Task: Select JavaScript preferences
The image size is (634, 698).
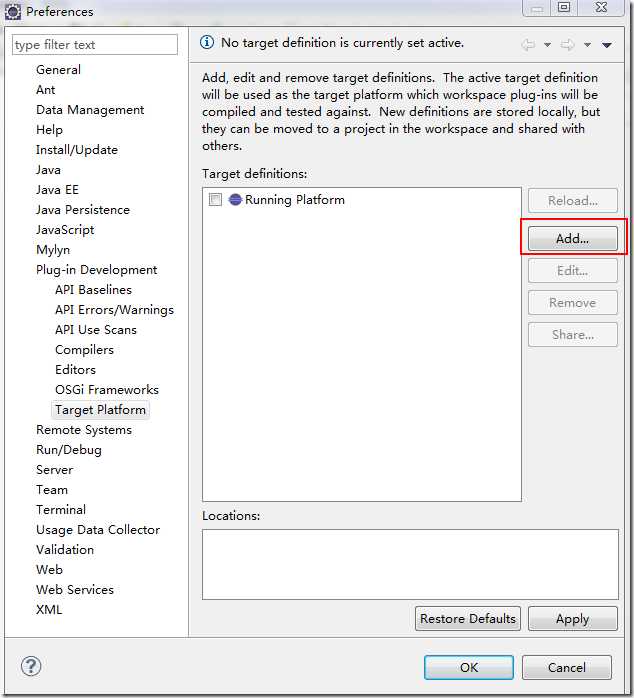Action: pyautogui.click(x=65, y=230)
